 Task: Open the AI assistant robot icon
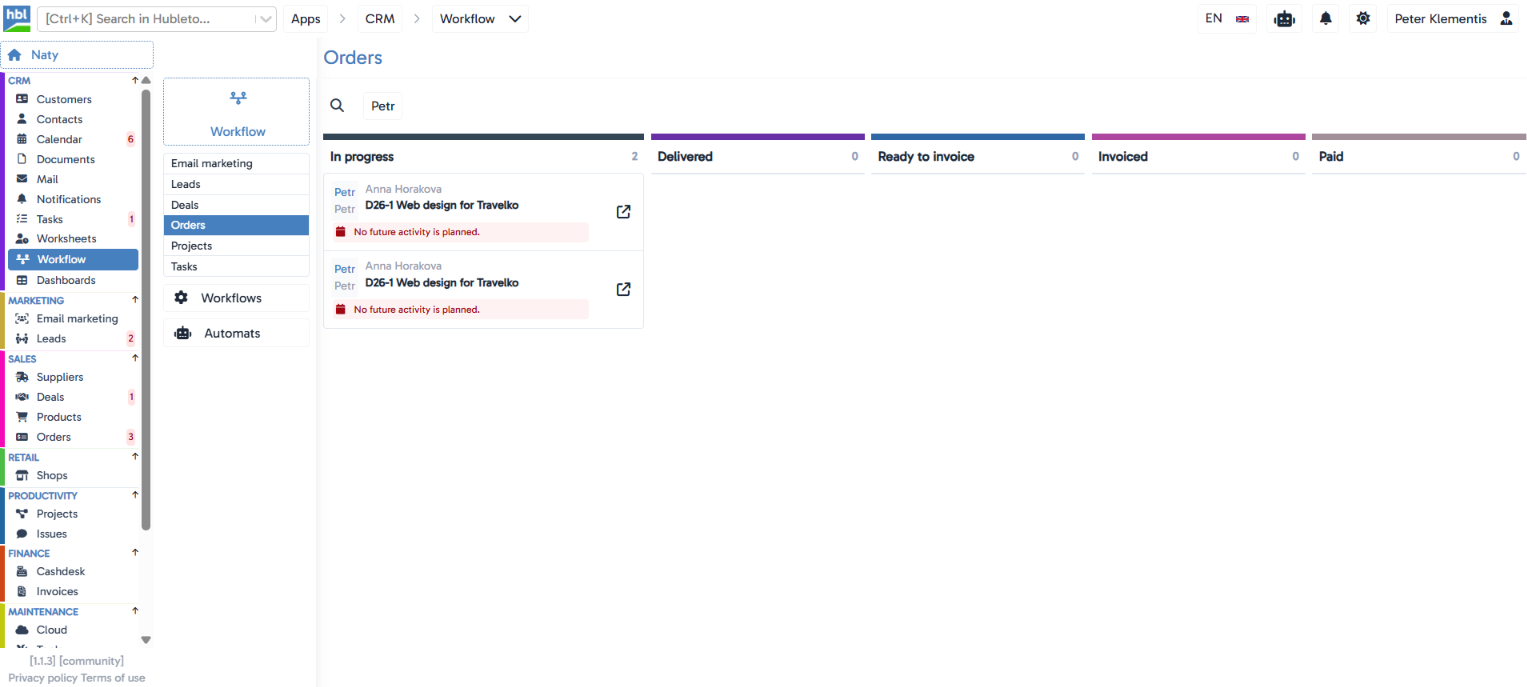click(1284, 19)
